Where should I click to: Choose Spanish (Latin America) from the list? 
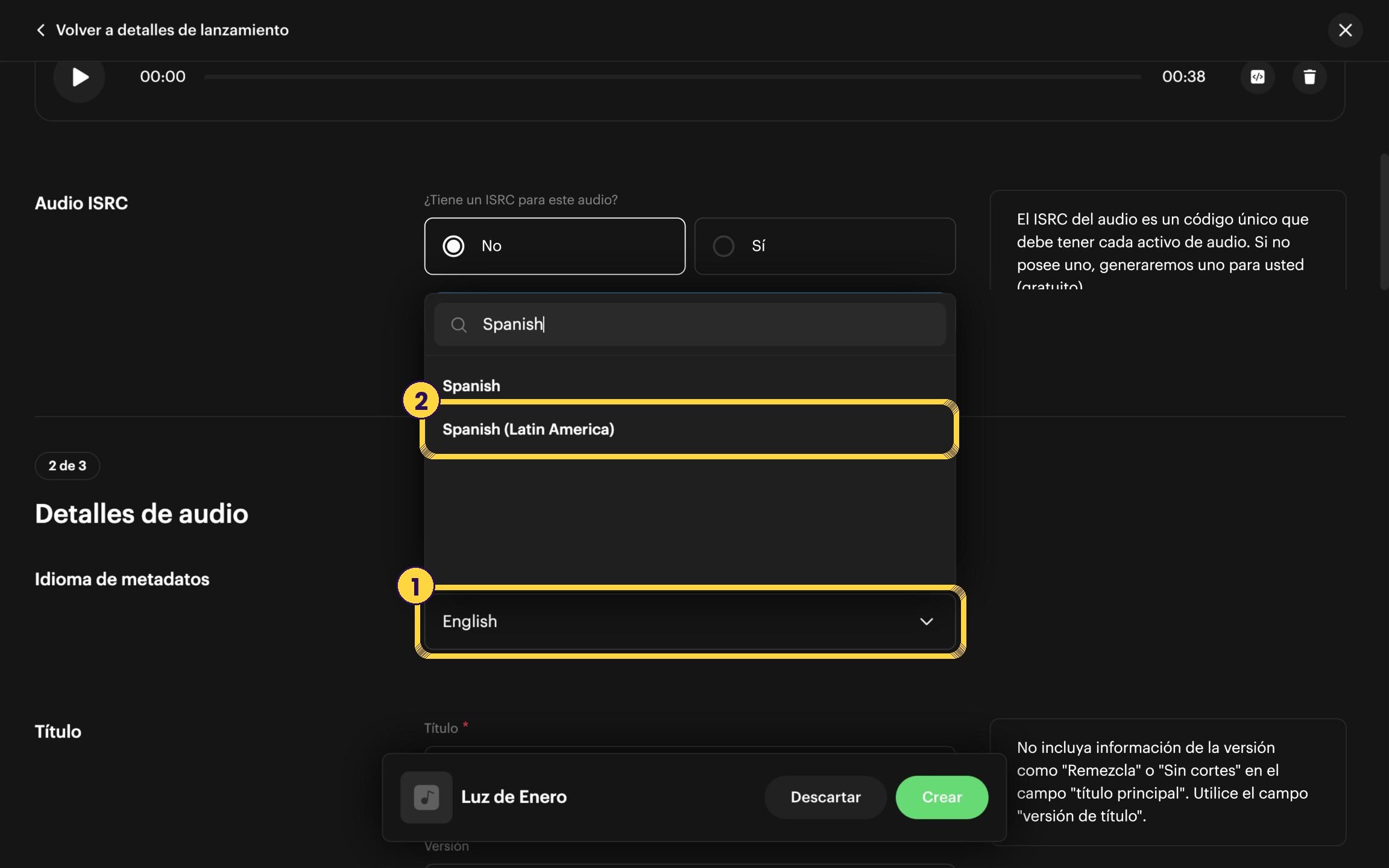(690, 429)
